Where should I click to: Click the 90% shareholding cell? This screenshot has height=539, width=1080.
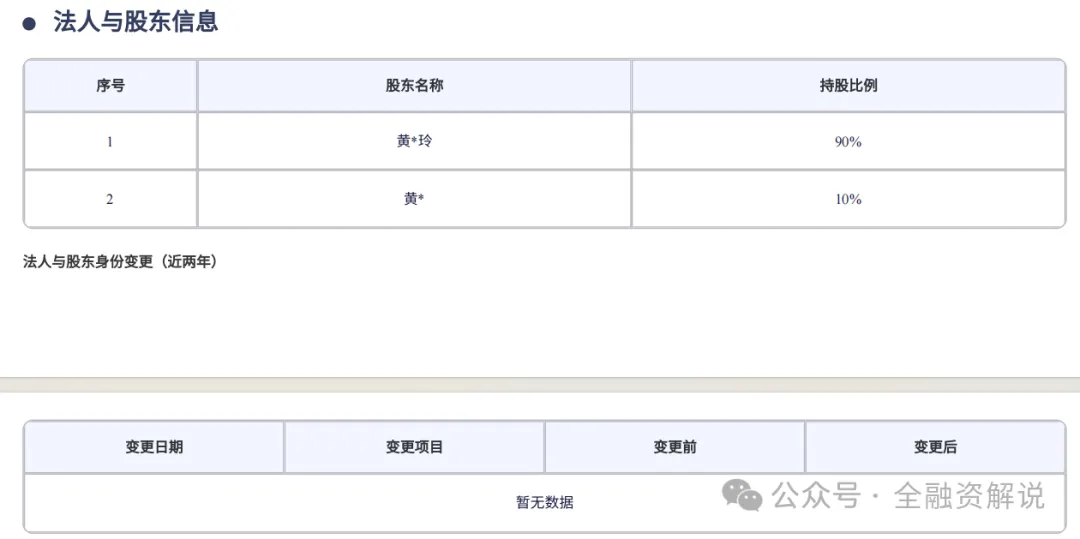(849, 142)
